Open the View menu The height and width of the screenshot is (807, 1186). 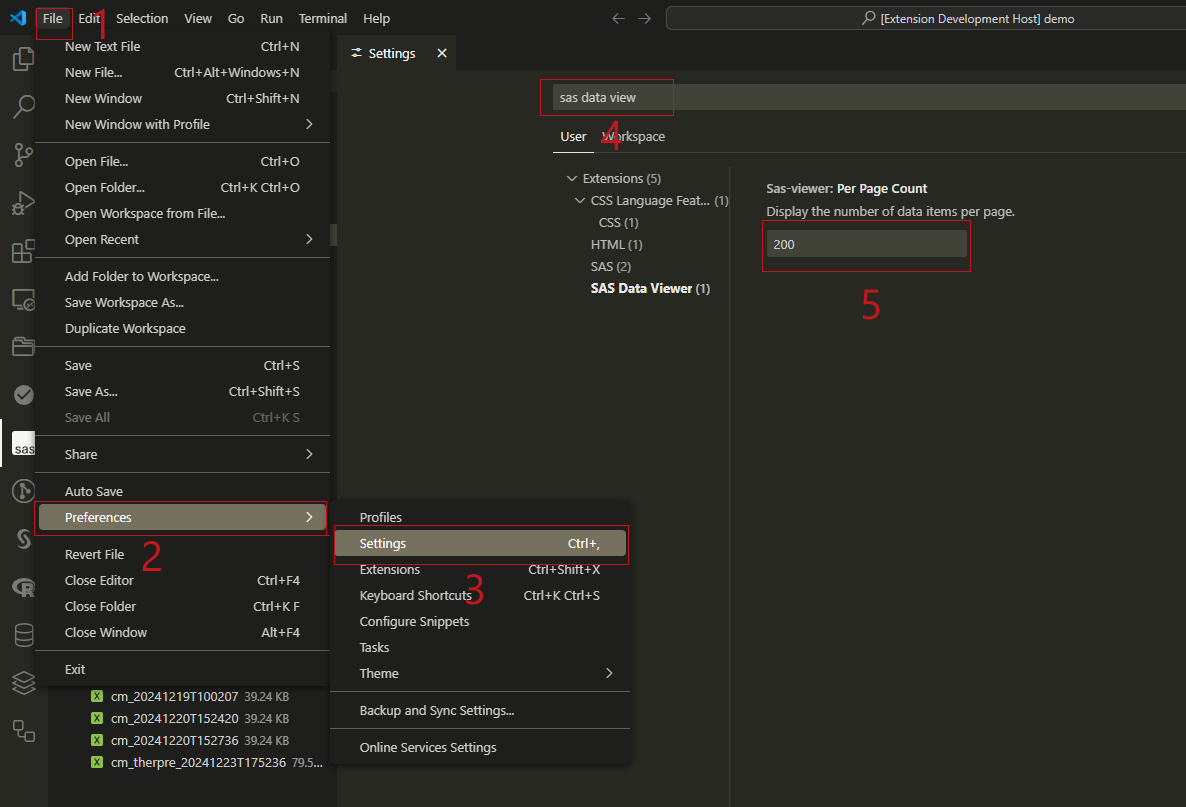198,18
